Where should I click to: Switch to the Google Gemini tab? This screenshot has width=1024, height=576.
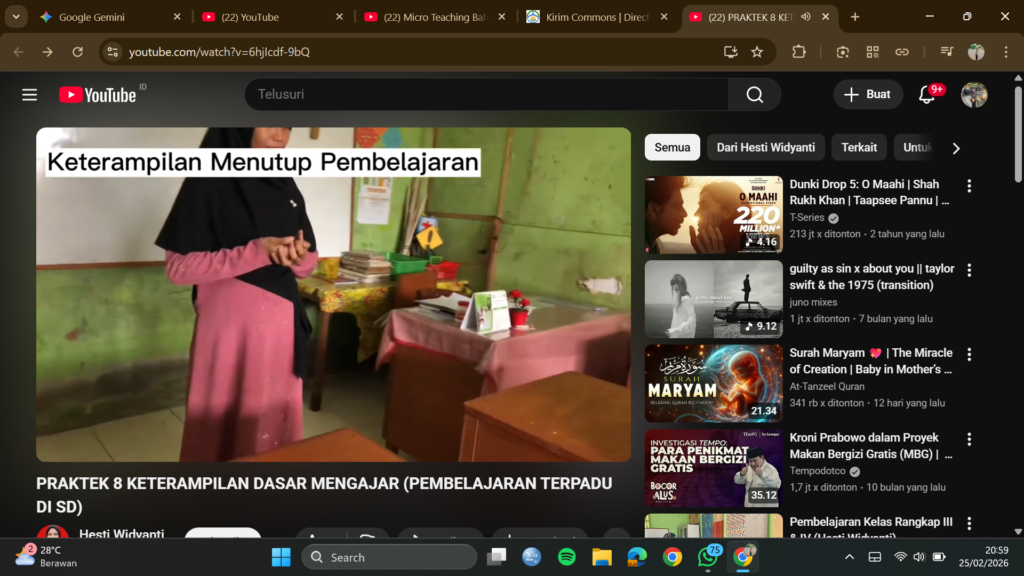pyautogui.click(x=90, y=16)
